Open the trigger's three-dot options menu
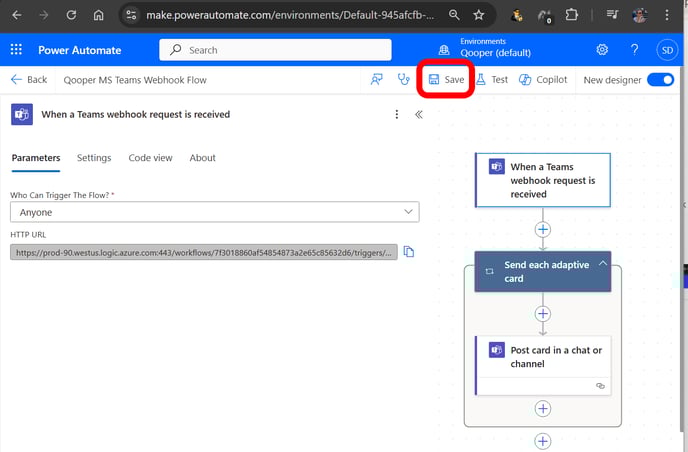688x452 pixels. click(397, 115)
